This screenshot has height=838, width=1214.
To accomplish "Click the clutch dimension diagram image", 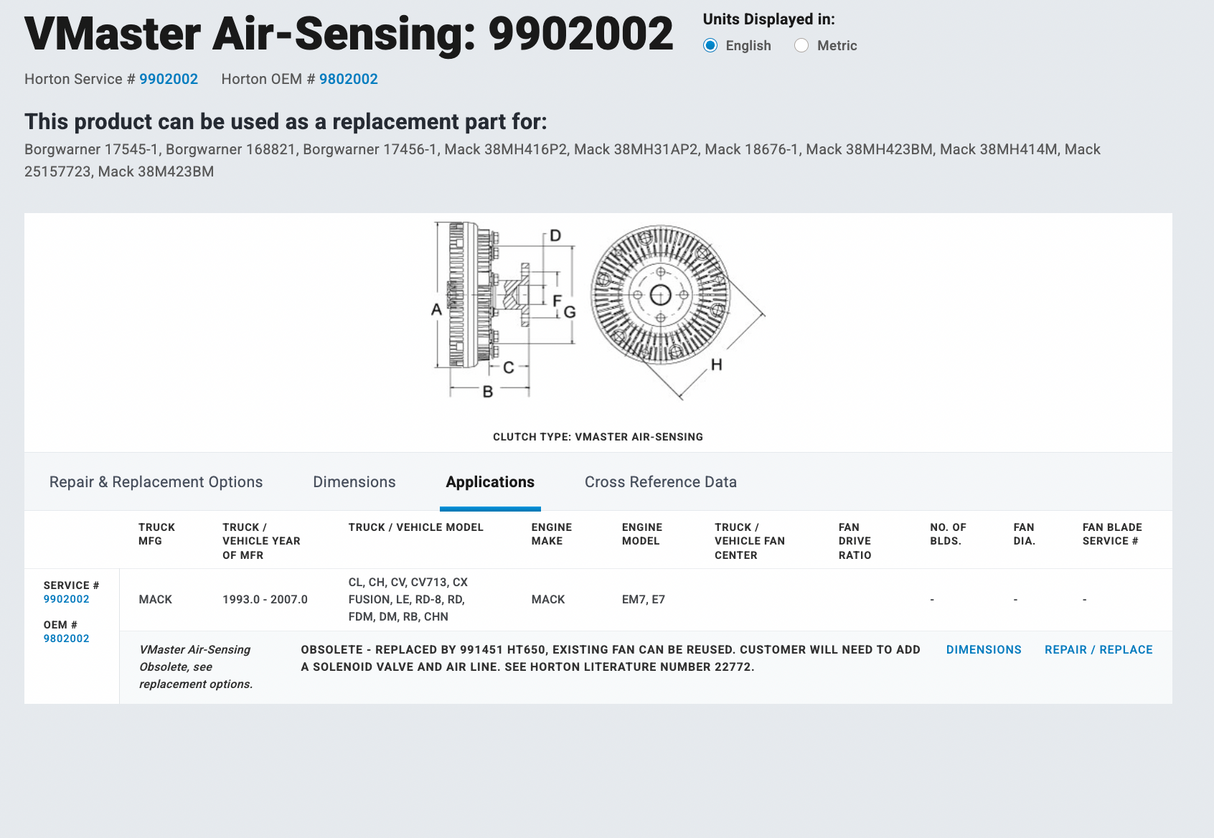I will (x=600, y=310).
